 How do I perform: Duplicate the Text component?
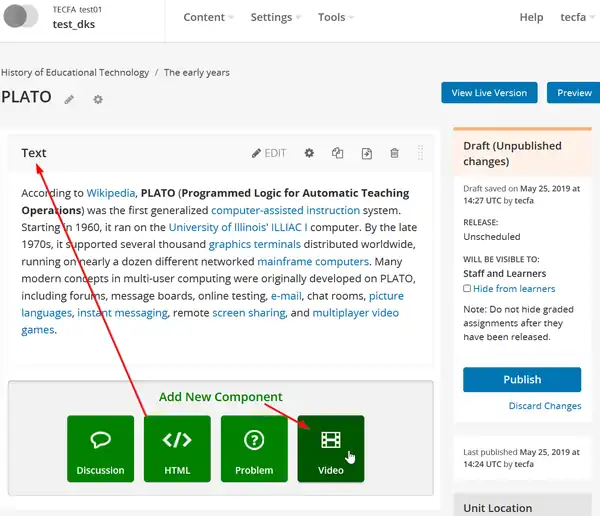[338, 153]
